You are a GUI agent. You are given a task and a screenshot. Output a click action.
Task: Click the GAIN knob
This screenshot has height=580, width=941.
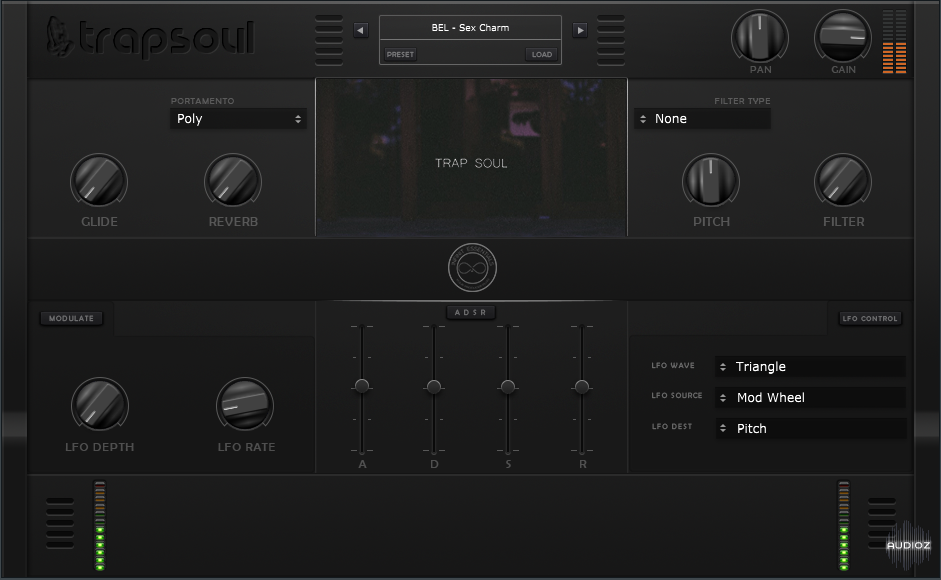pos(843,37)
